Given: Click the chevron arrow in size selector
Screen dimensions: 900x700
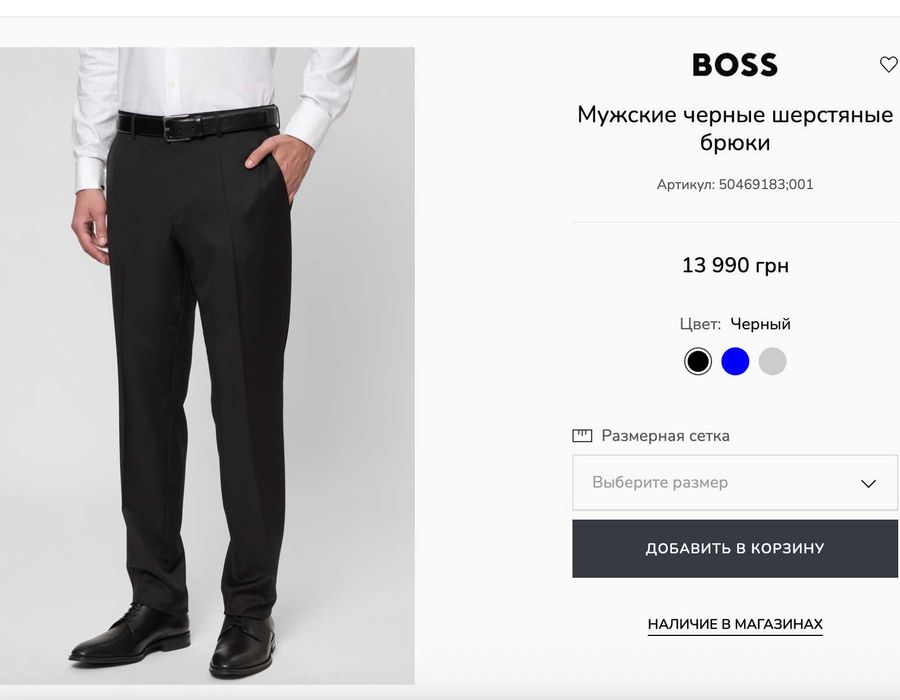Looking at the screenshot, I should [x=868, y=483].
